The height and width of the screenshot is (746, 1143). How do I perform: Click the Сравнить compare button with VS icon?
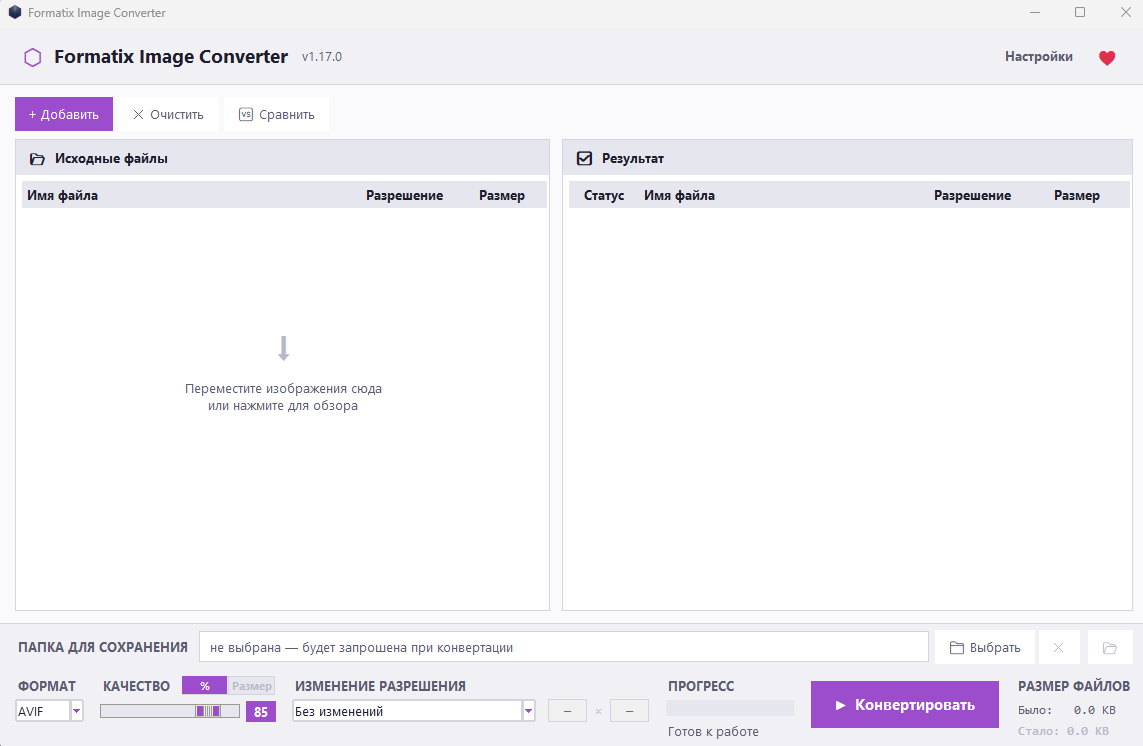point(276,114)
